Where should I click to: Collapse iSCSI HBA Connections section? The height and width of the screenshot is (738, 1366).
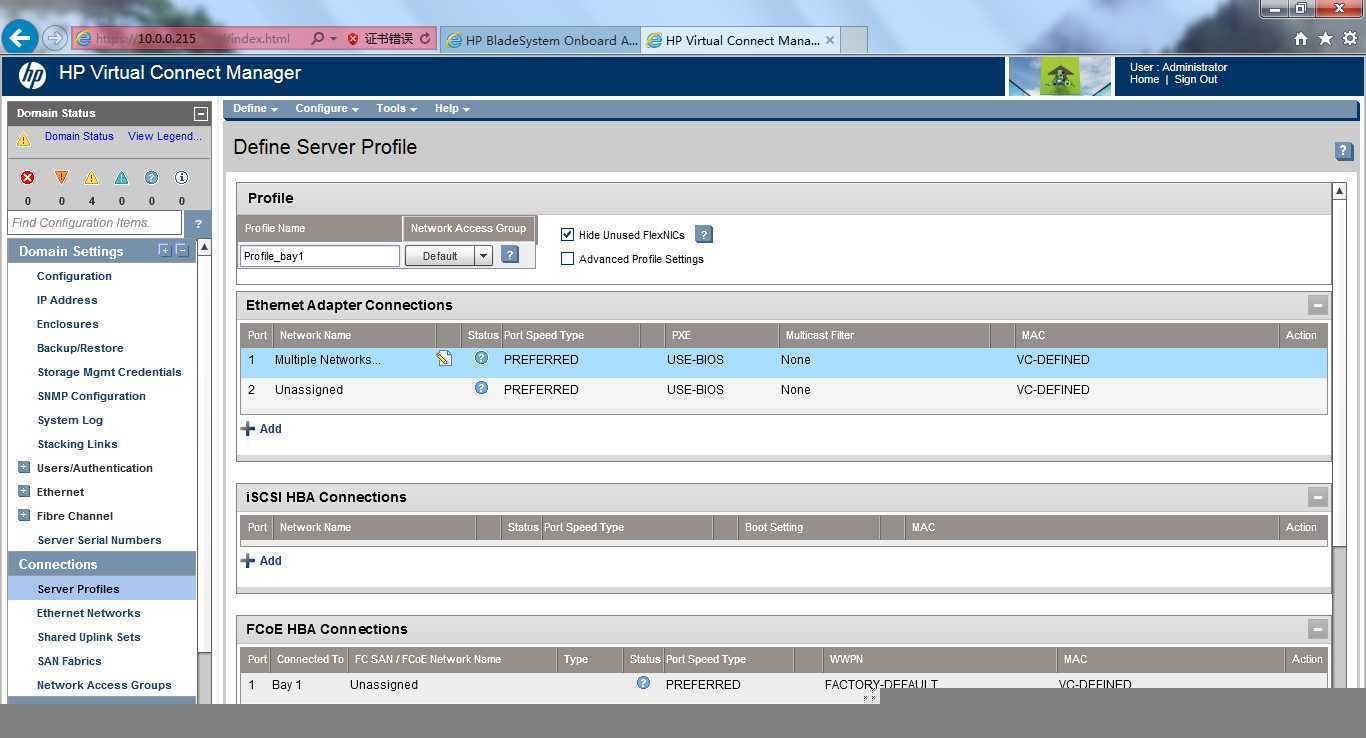tap(1317, 497)
